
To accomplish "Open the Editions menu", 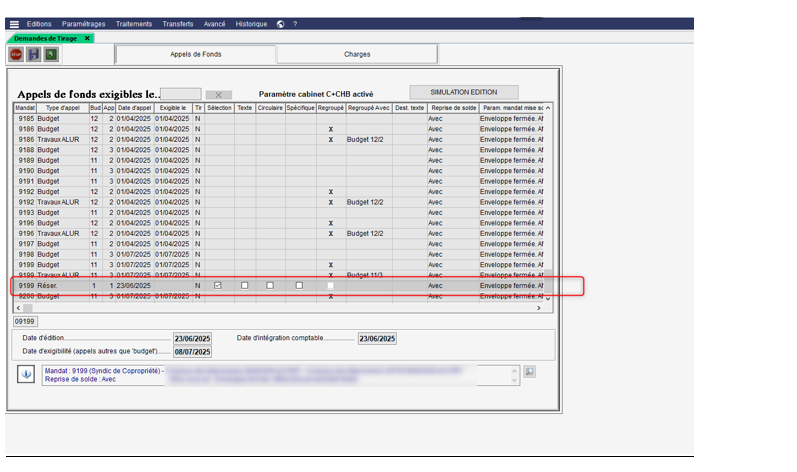I will point(39,23).
